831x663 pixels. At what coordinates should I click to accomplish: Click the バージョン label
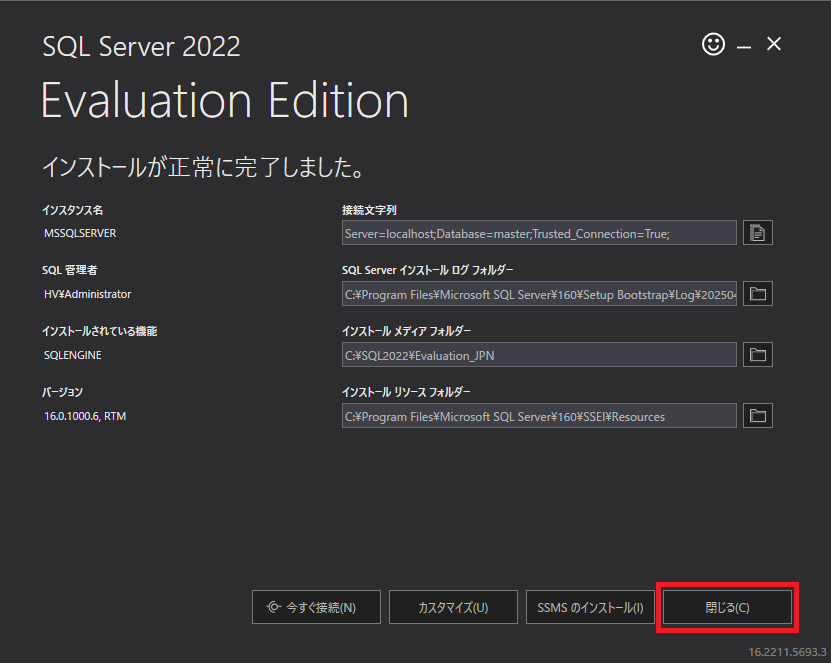(x=63, y=392)
